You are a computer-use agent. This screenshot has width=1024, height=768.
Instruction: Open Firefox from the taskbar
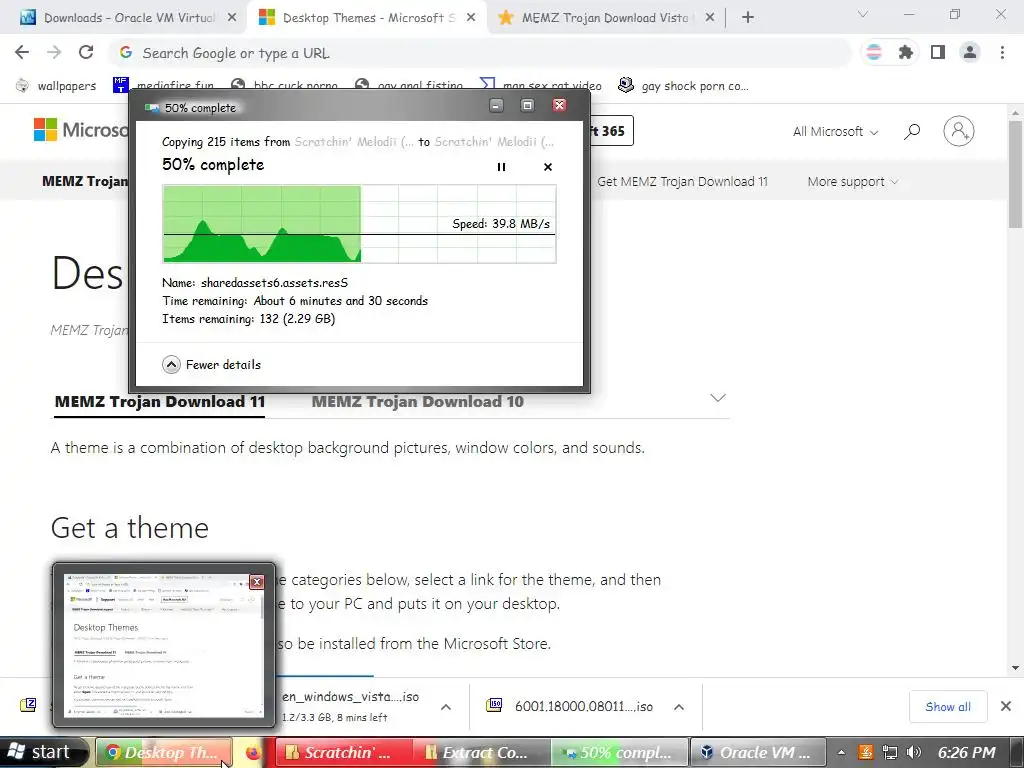coord(253,752)
